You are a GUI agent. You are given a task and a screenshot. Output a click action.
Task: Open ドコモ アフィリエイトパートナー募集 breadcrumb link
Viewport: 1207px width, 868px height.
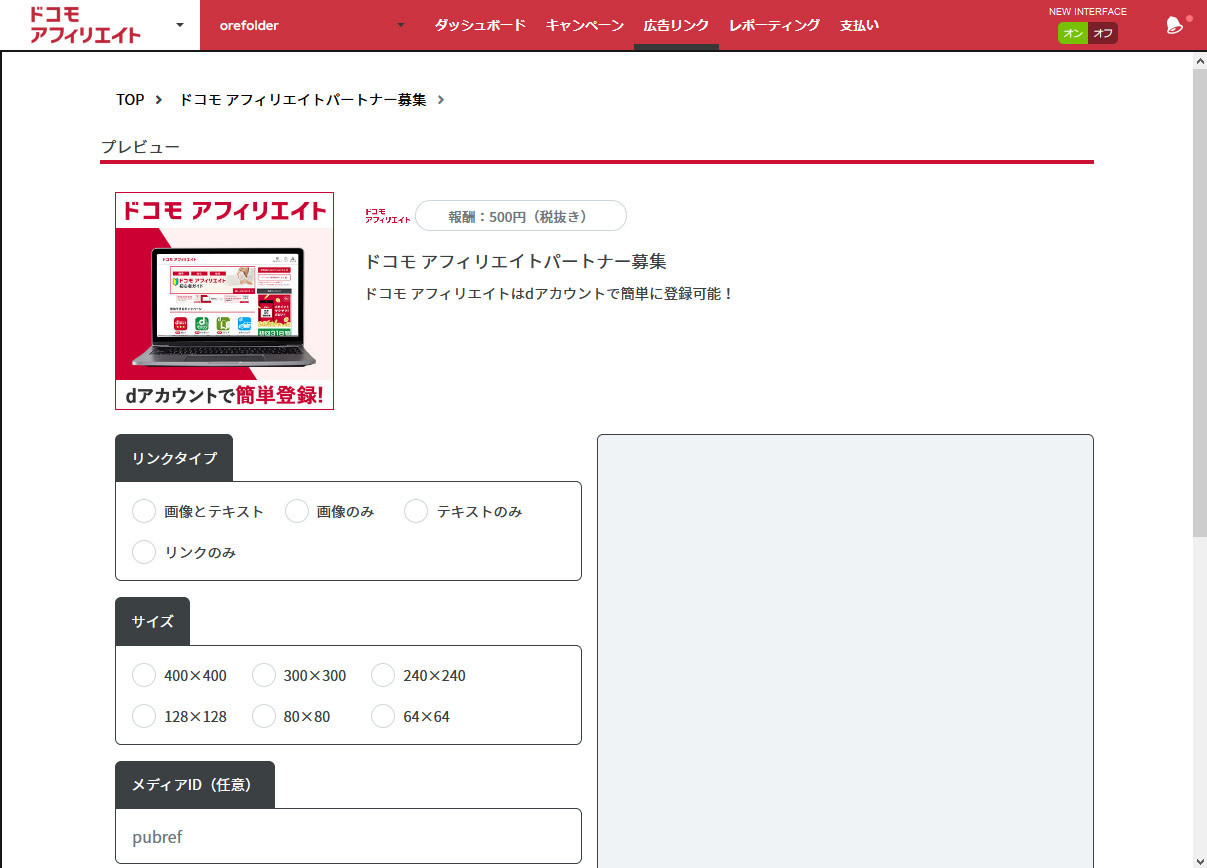point(302,100)
